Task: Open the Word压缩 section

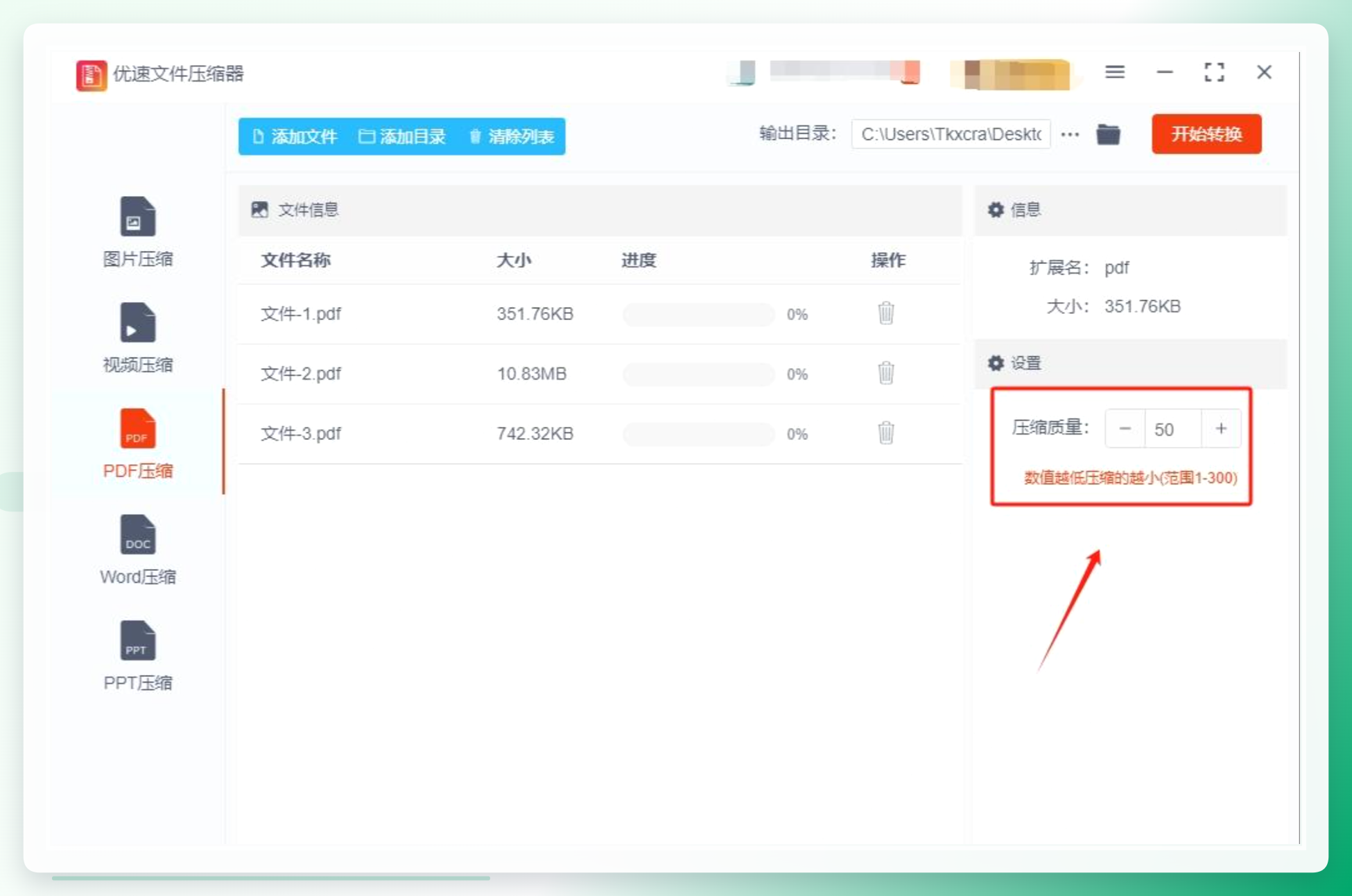Action: click(x=137, y=551)
